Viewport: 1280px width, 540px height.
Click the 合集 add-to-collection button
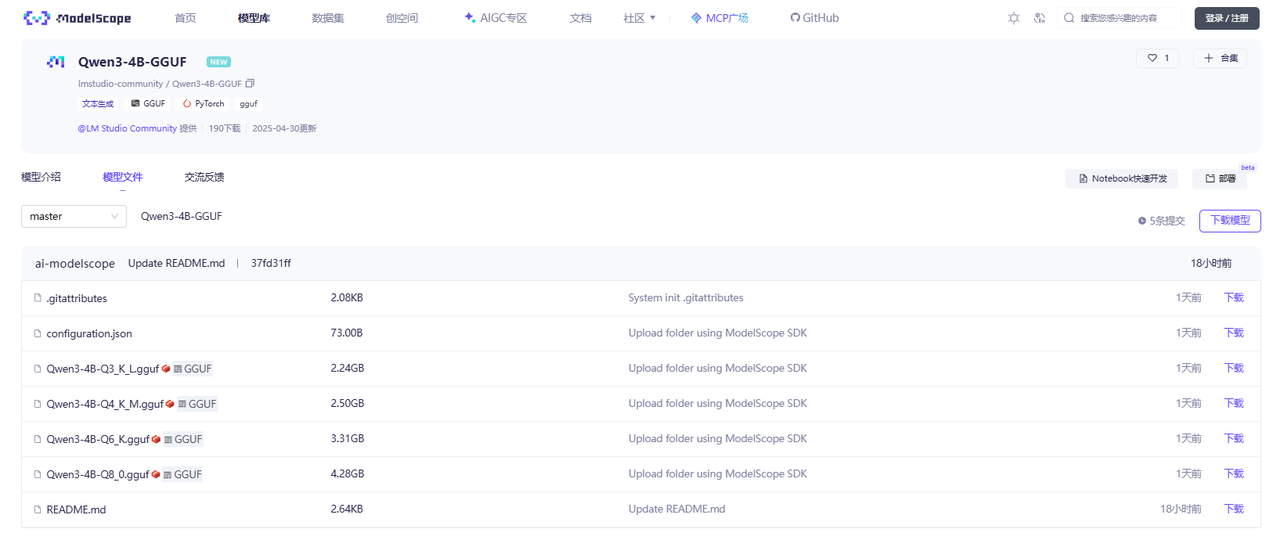point(1219,58)
